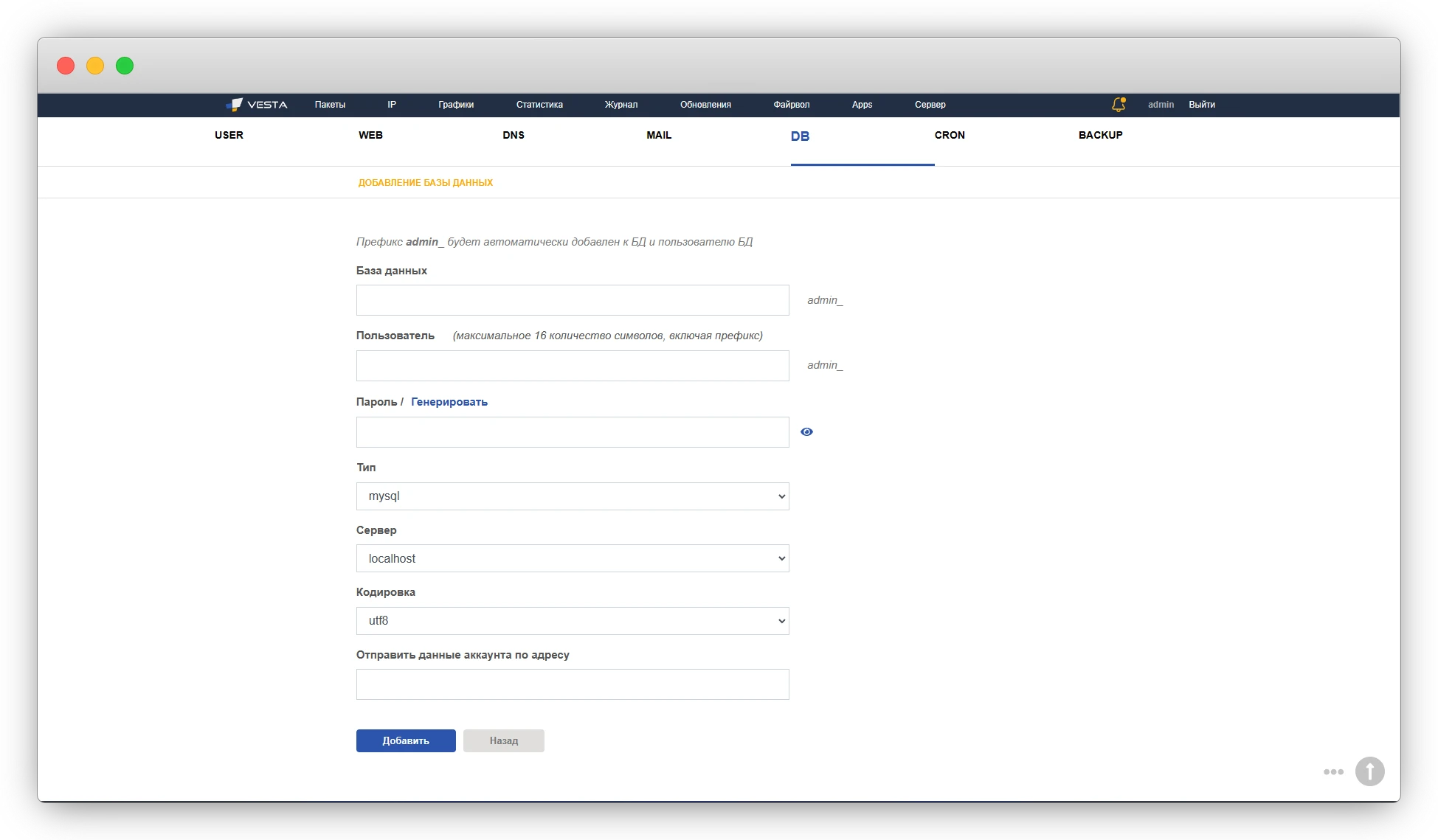Switch to the WEB tab
This screenshot has height=840, width=1438.
(x=370, y=135)
